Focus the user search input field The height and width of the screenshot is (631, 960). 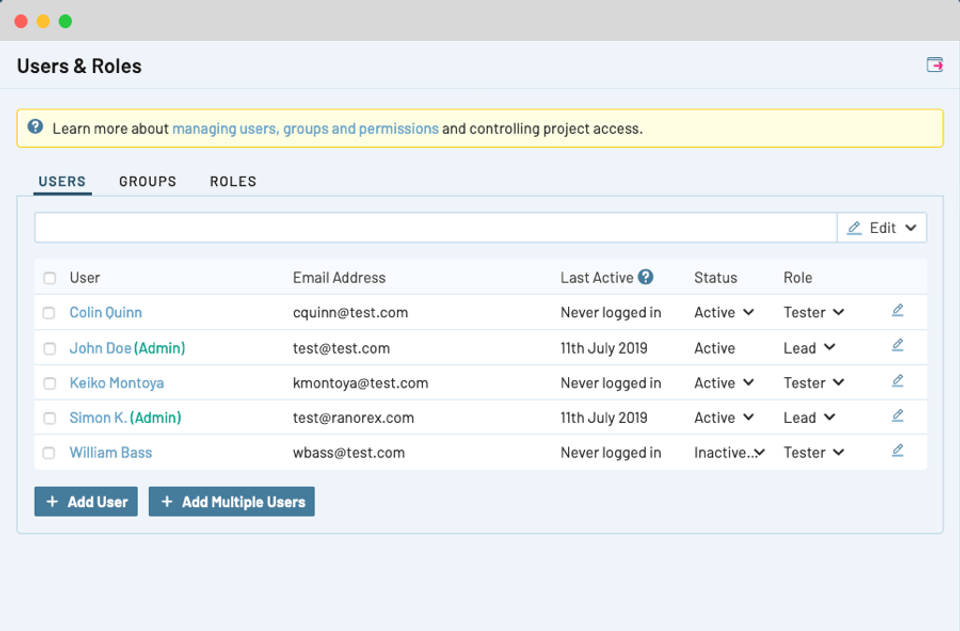[435, 228]
